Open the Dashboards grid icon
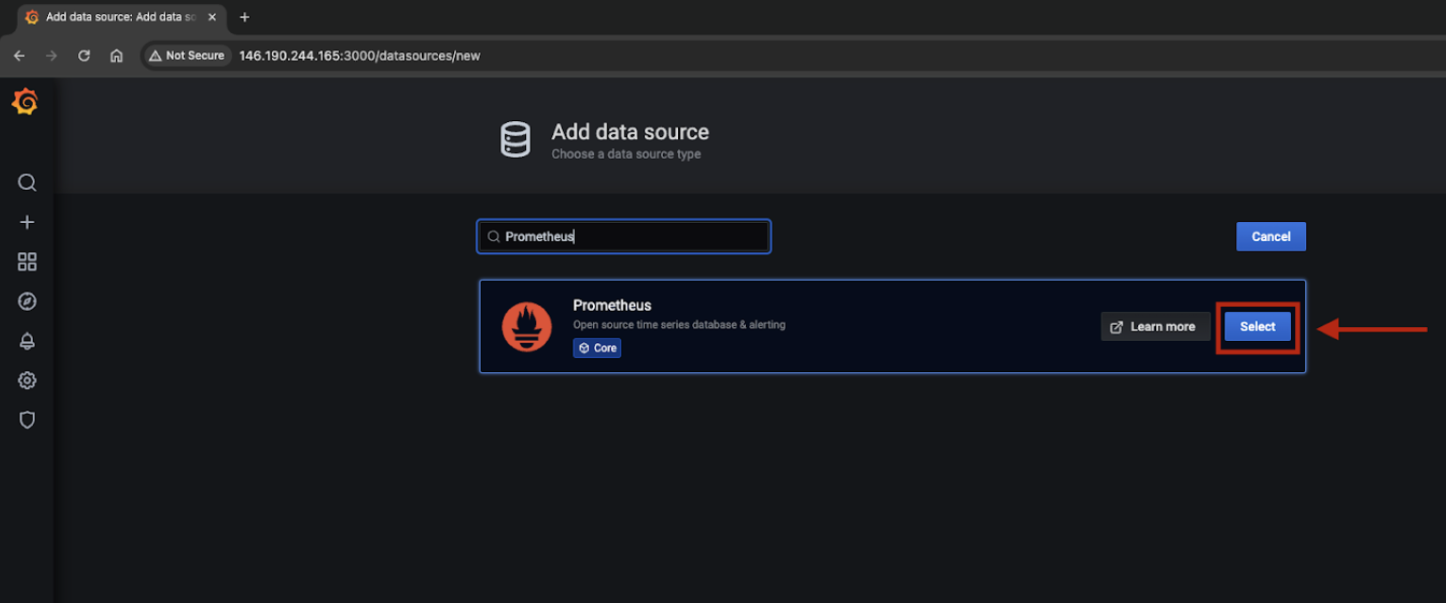Image resolution: width=1446 pixels, height=603 pixels. pos(27,262)
